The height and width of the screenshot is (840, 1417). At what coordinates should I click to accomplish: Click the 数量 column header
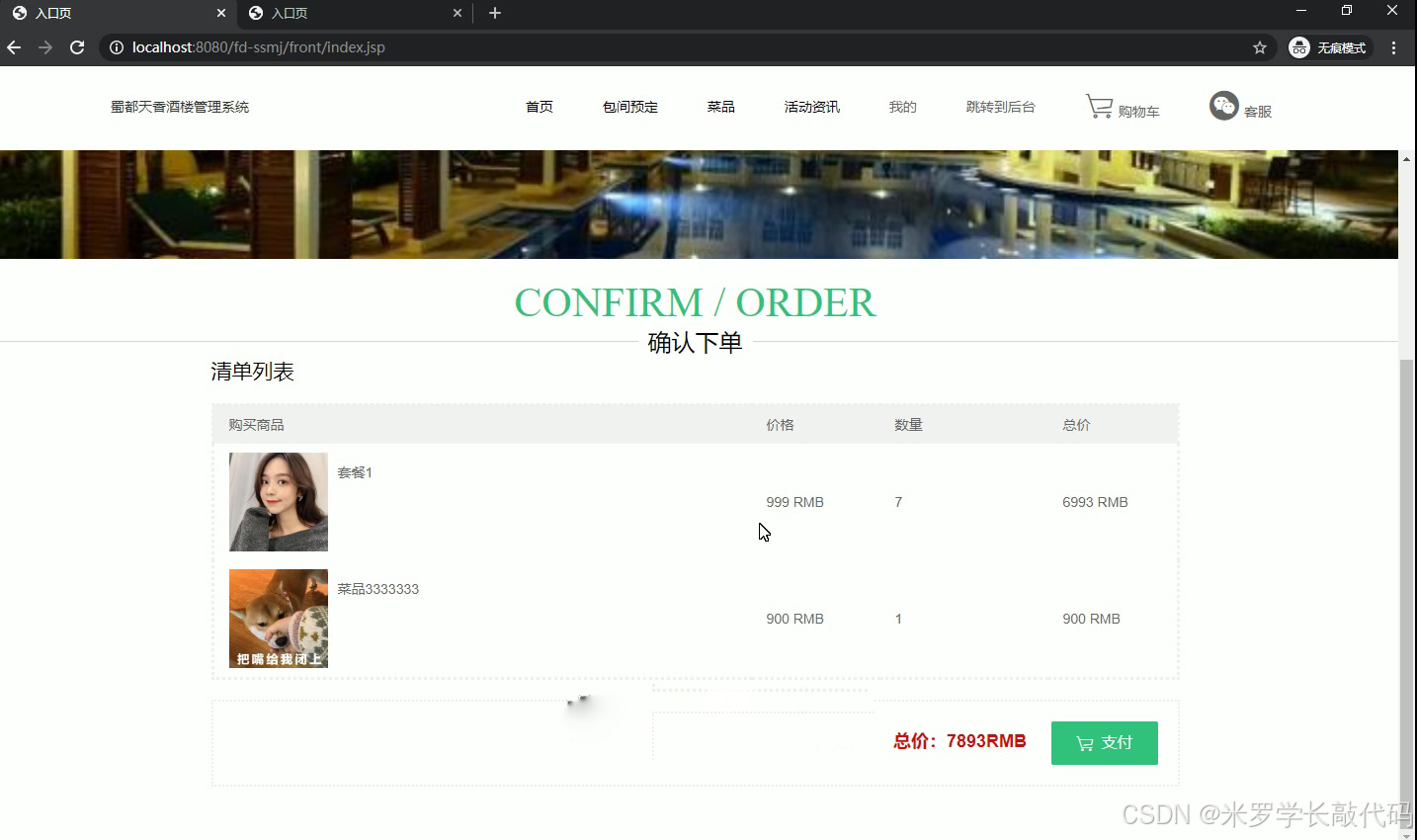coord(909,425)
